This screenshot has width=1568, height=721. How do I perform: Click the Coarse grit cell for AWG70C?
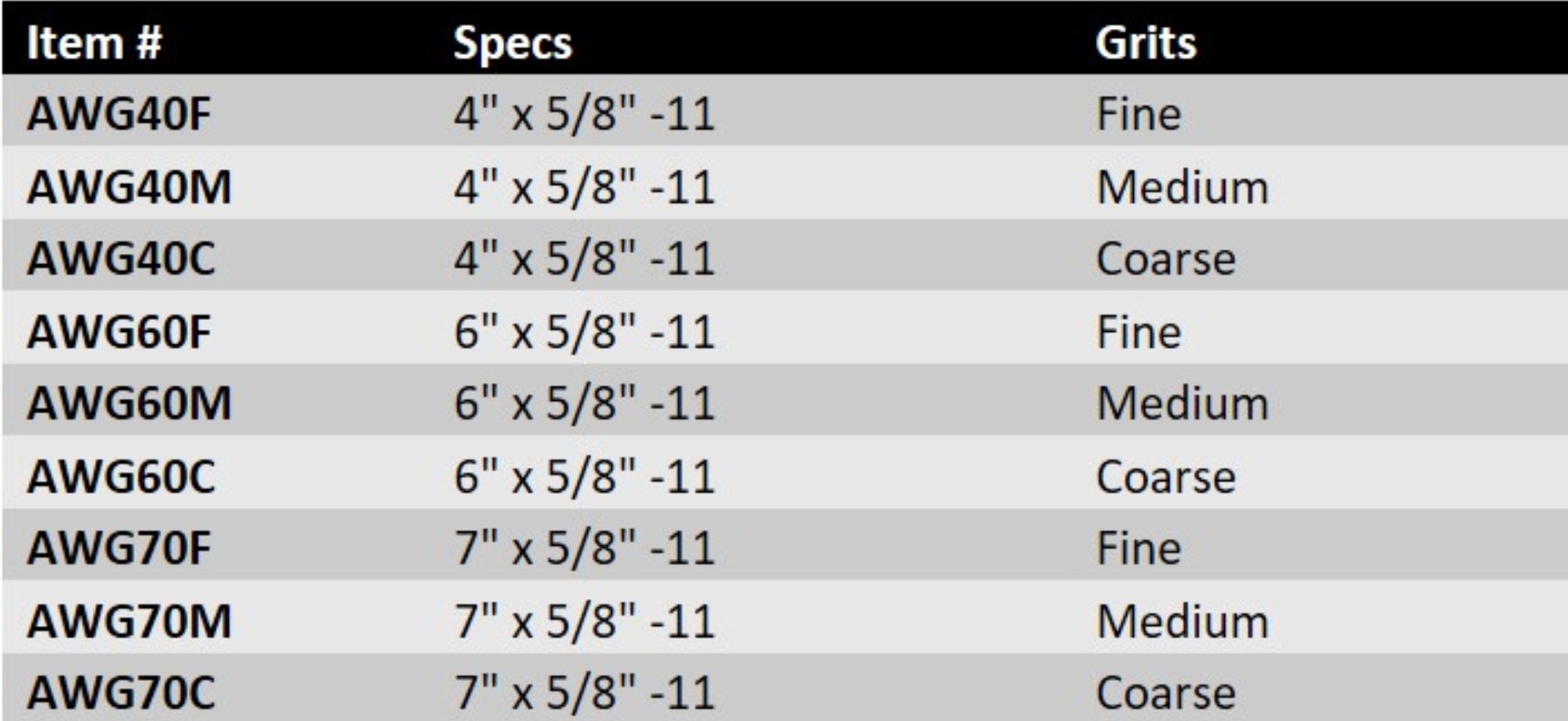click(1166, 693)
